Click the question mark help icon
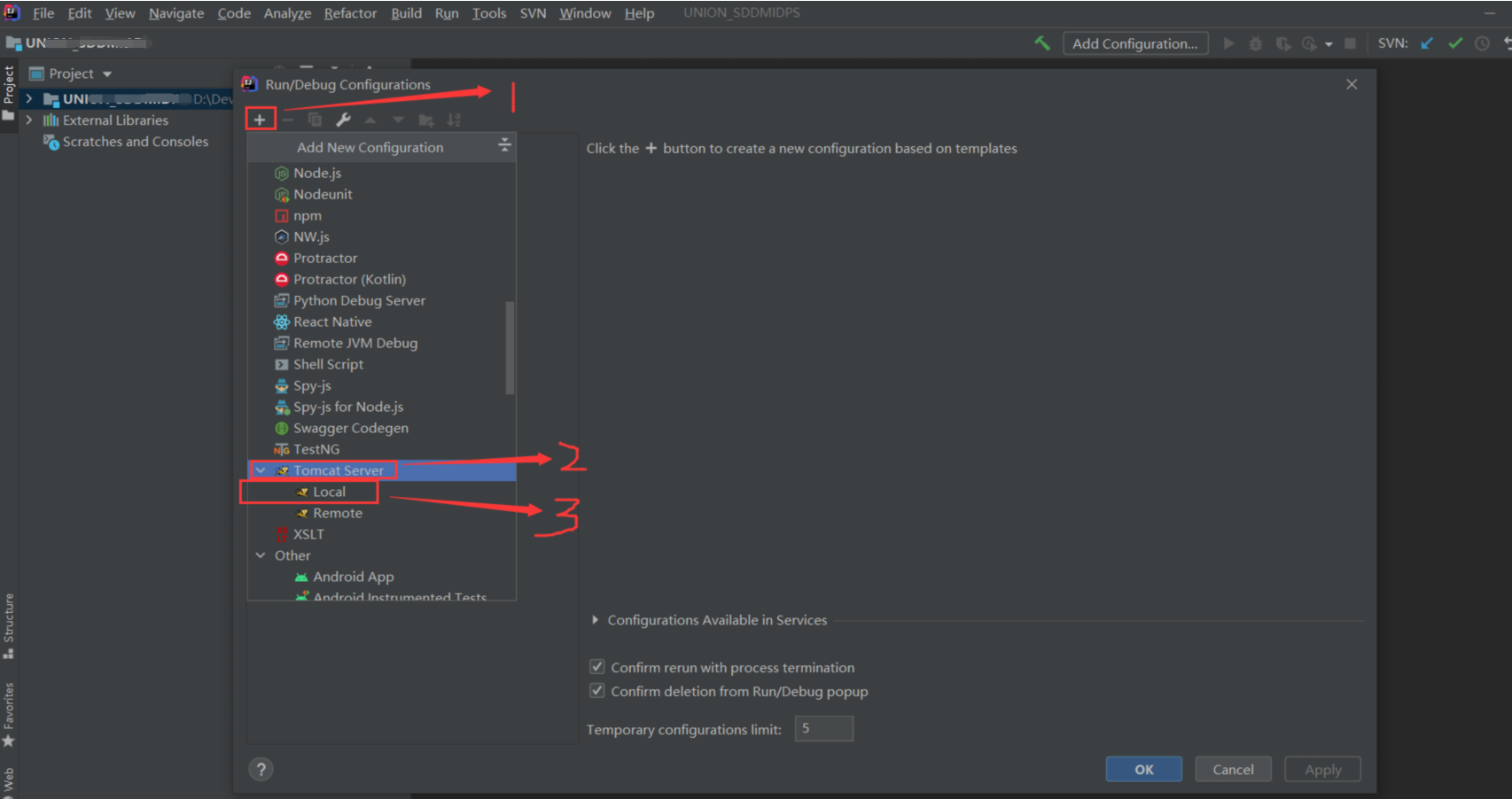Screen dimensions: 1512x799 tap(261, 769)
